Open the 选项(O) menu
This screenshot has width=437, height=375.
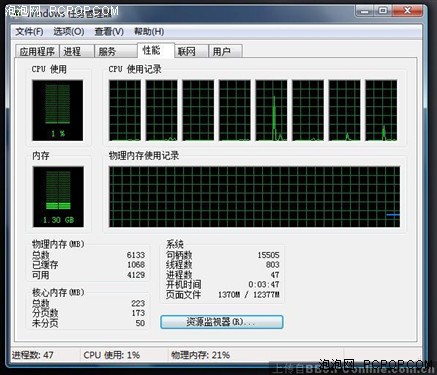[x=69, y=32]
